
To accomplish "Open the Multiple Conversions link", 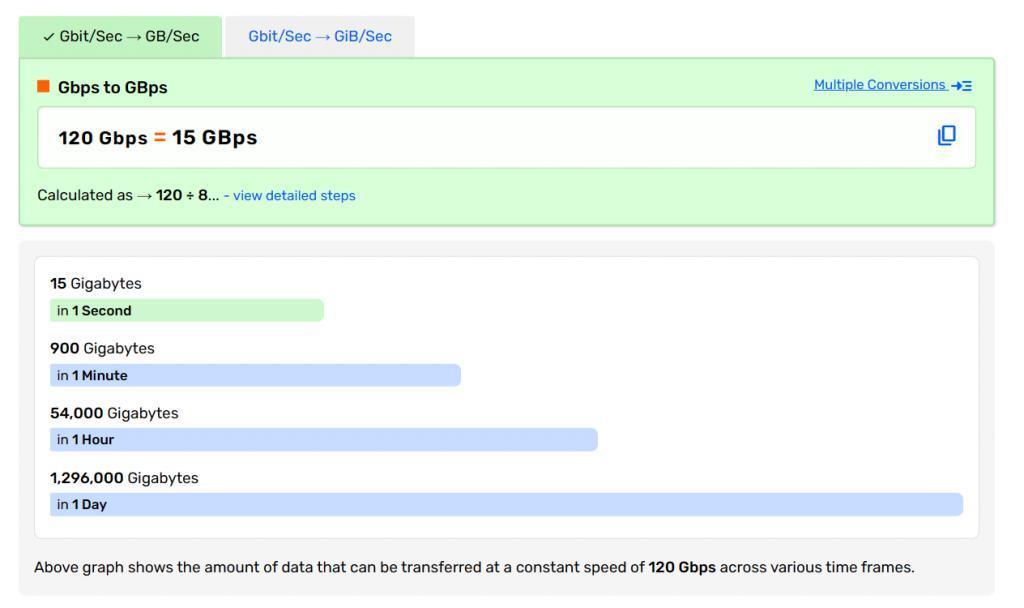I will tap(880, 85).
